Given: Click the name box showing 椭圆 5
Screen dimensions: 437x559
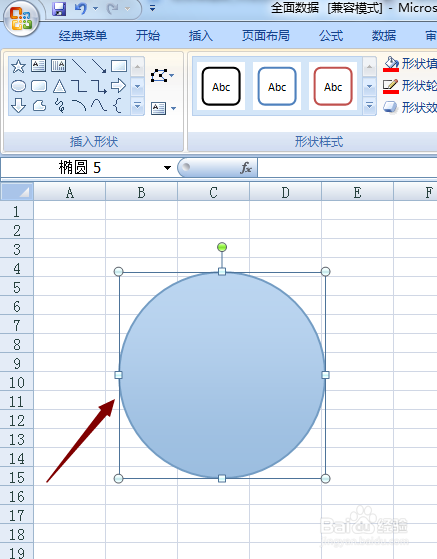Looking at the screenshot, I should (80, 168).
